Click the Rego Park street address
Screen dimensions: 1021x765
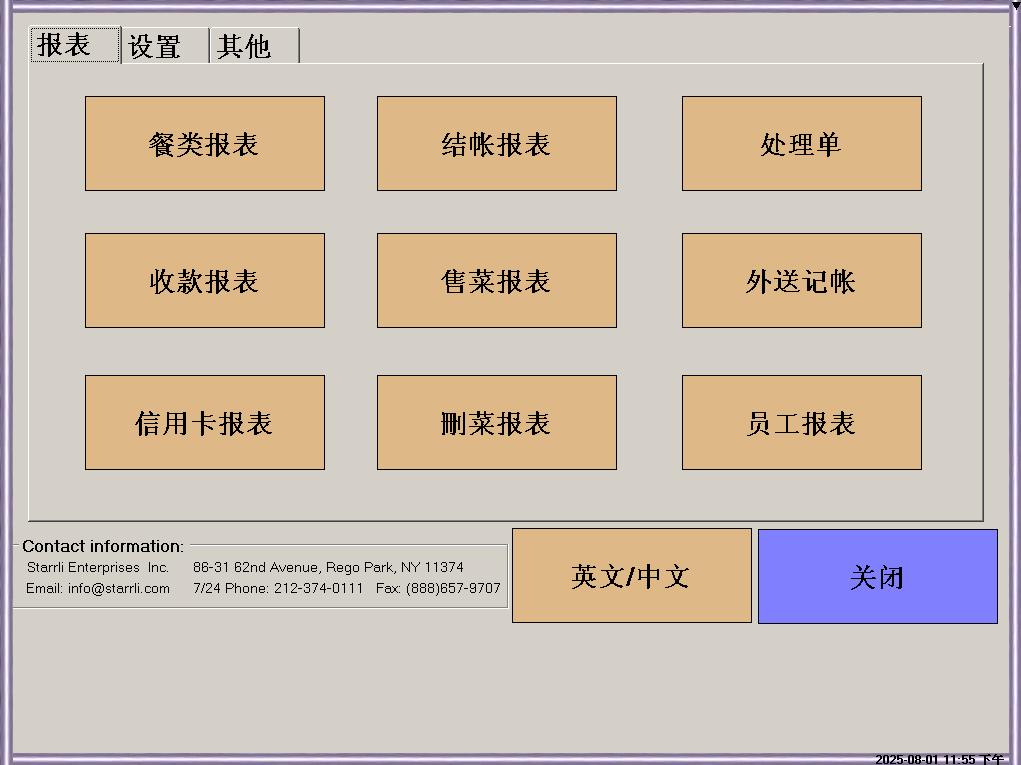(x=328, y=567)
